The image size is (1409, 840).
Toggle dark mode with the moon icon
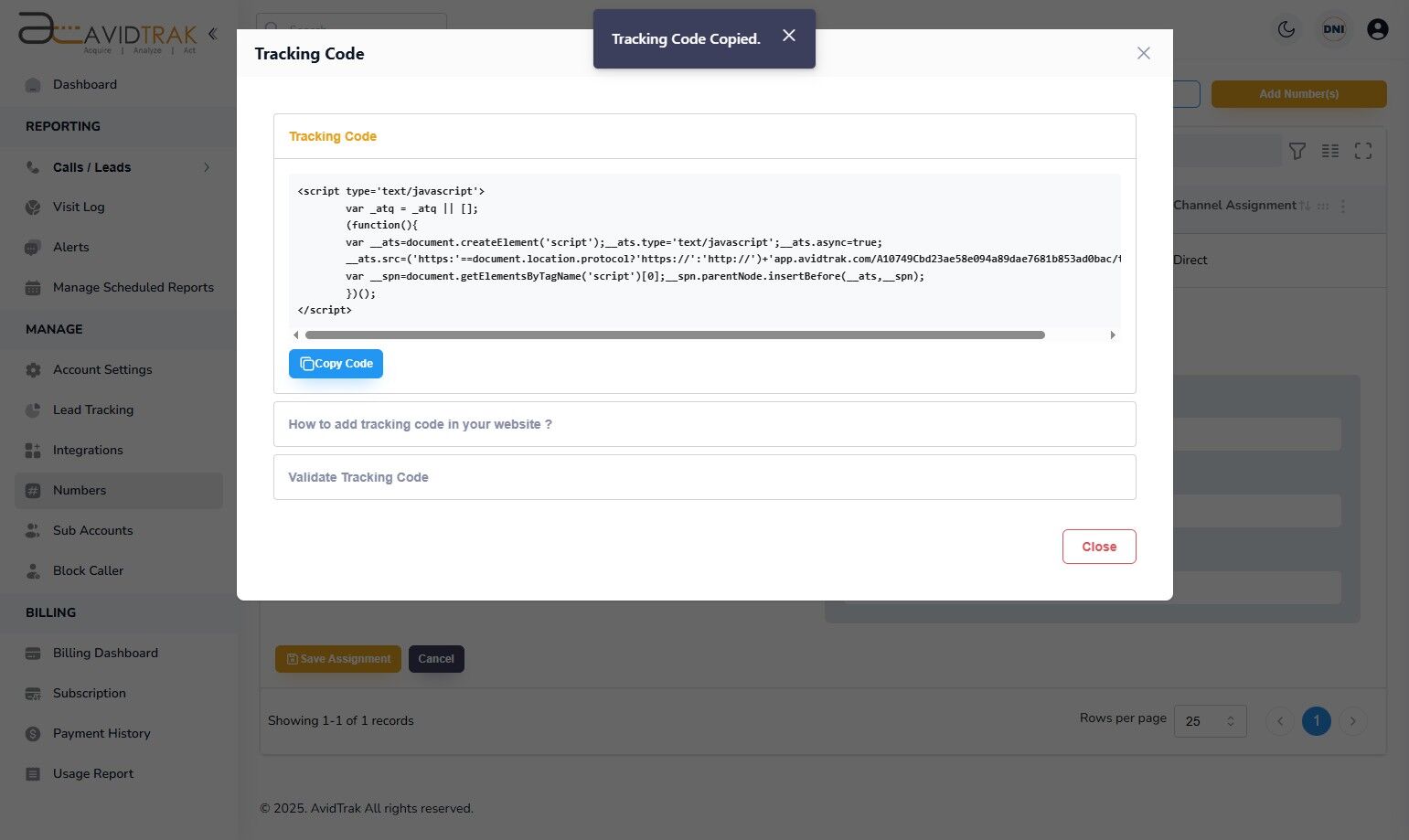(x=1286, y=29)
